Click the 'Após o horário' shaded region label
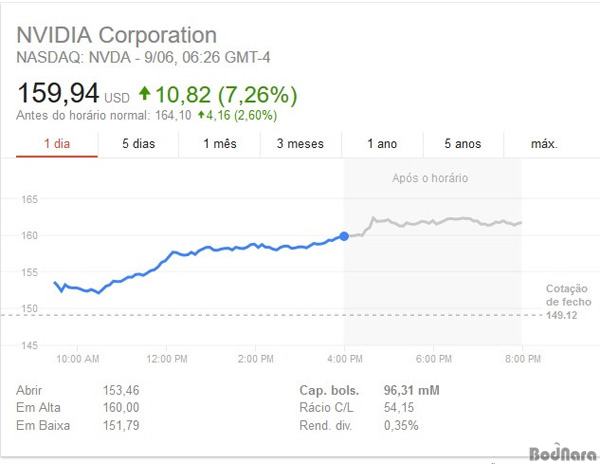The width and height of the screenshot is (600, 464). point(429,178)
